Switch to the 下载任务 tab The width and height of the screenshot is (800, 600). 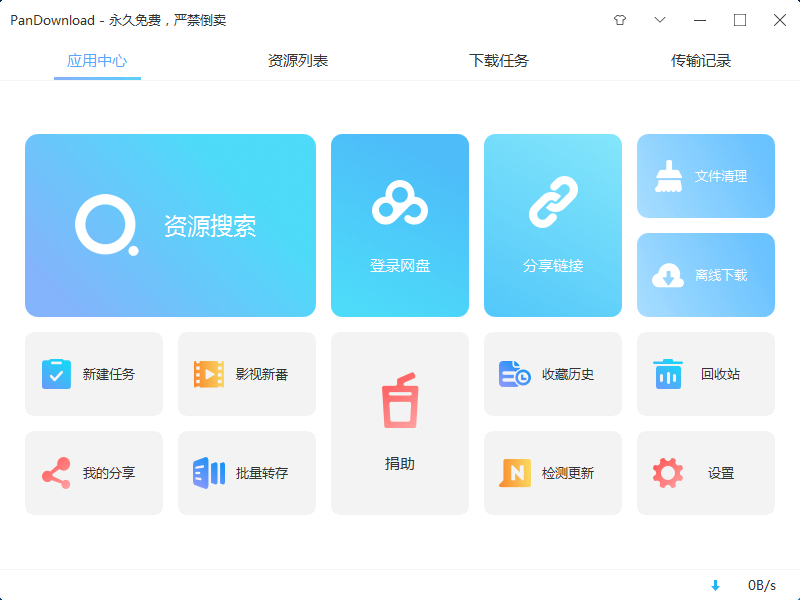(499, 61)
